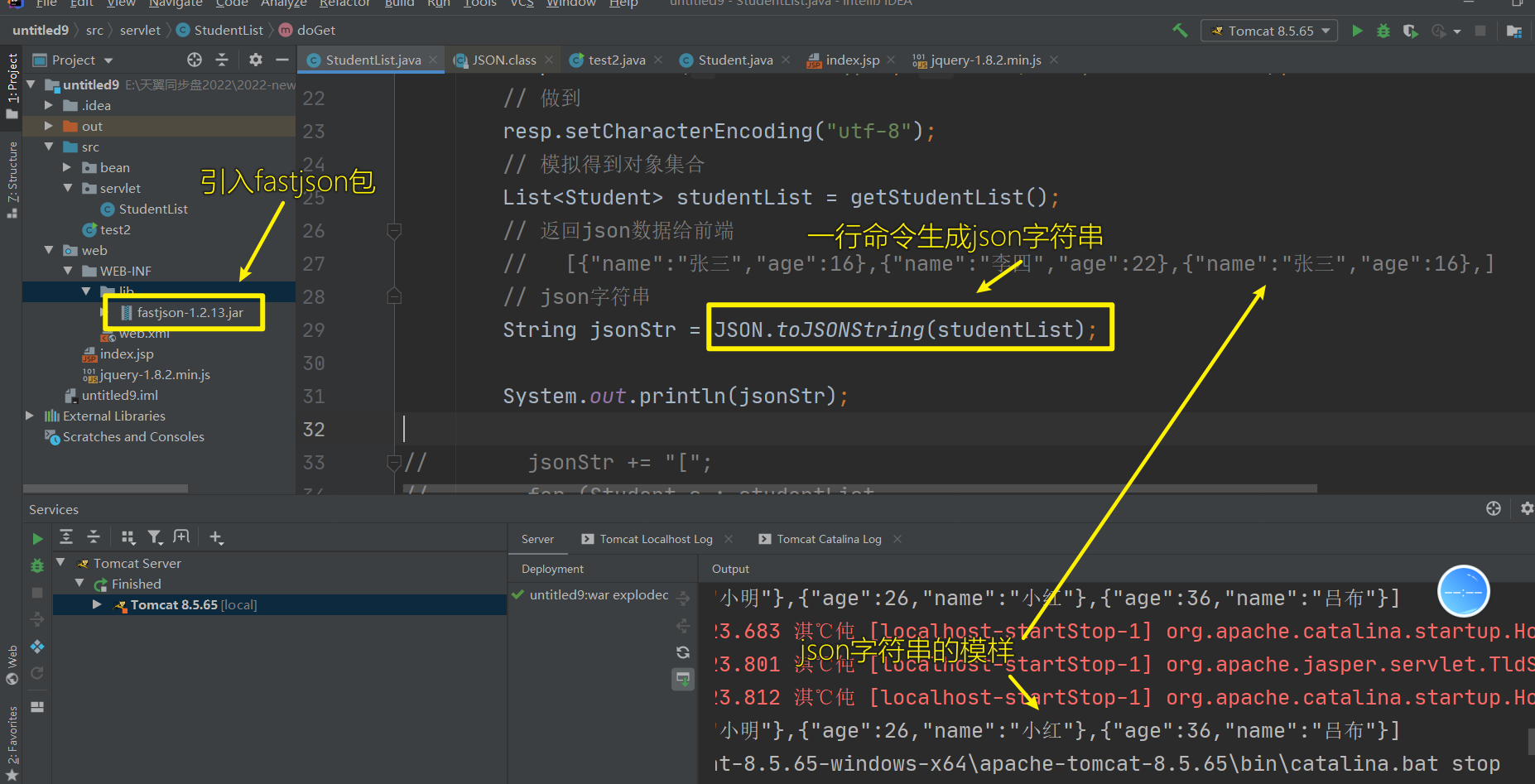Select untitled9:war exploded deployment
Screen dimensions: 1535x784
click(590, 595)
